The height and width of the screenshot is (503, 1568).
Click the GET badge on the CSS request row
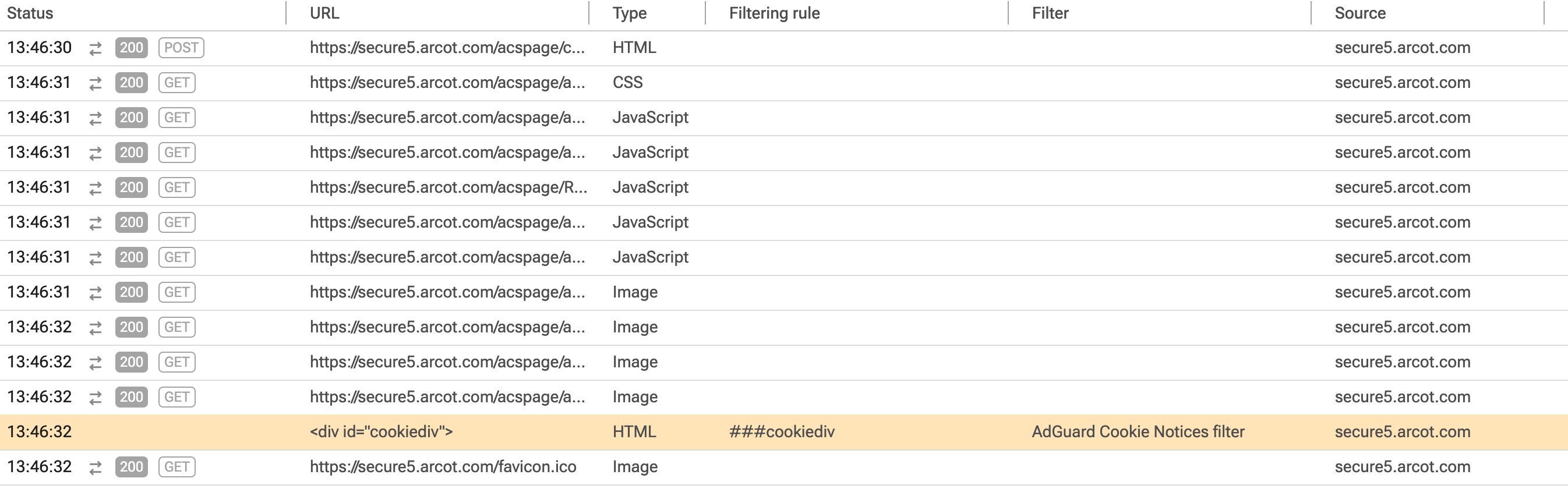point(176,82)
